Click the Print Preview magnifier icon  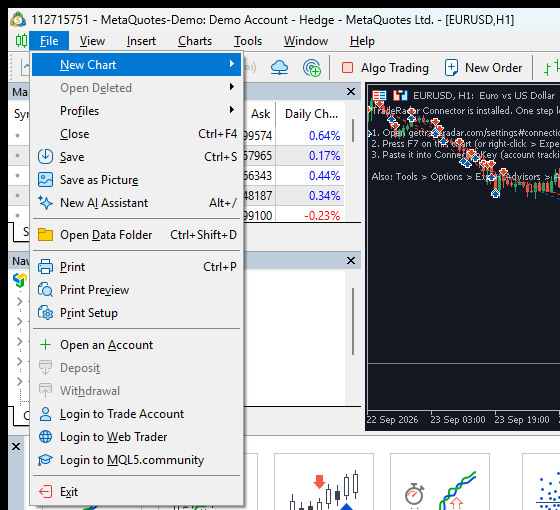45,290
